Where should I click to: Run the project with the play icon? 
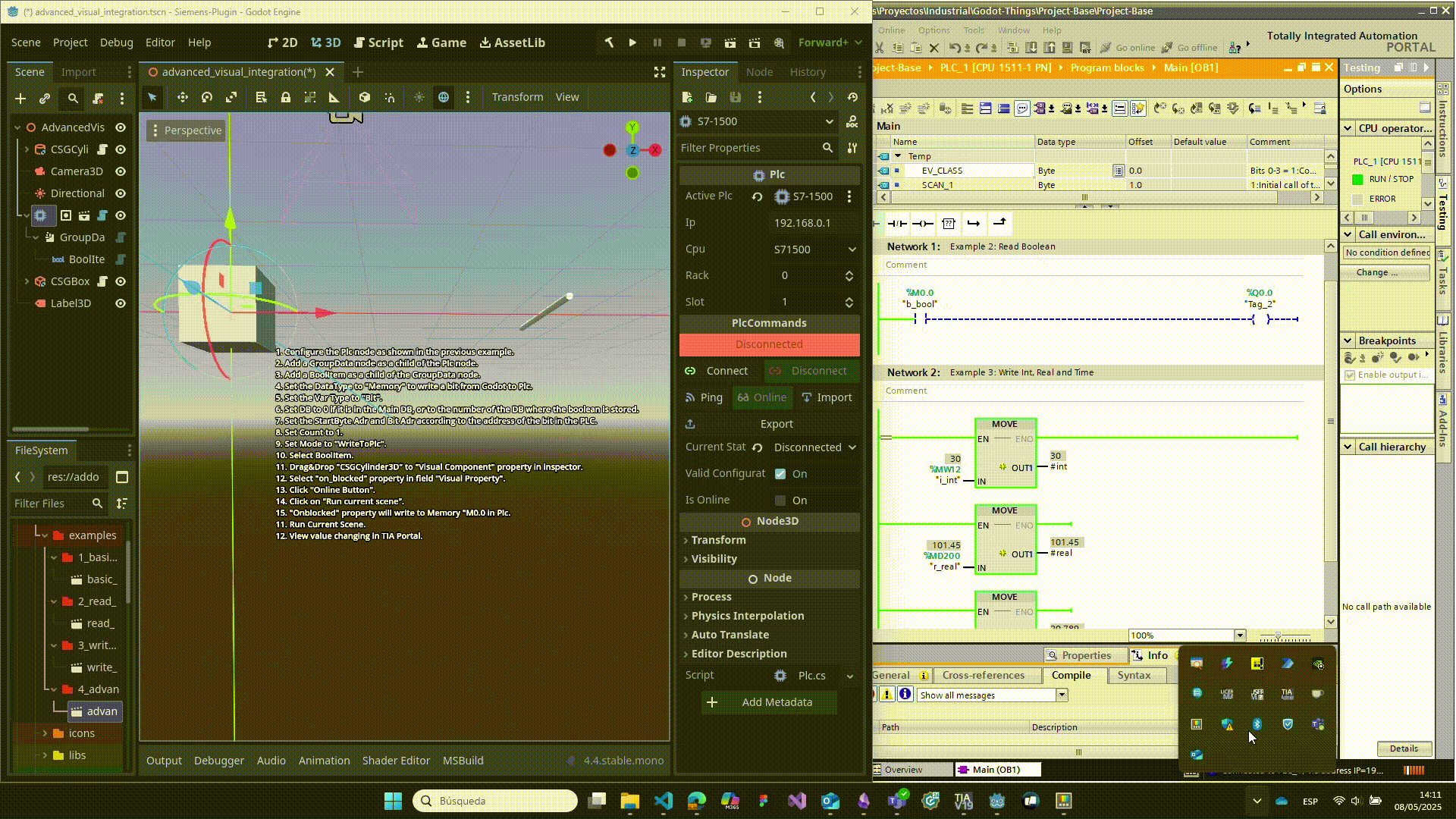click(x=632, y=42)
